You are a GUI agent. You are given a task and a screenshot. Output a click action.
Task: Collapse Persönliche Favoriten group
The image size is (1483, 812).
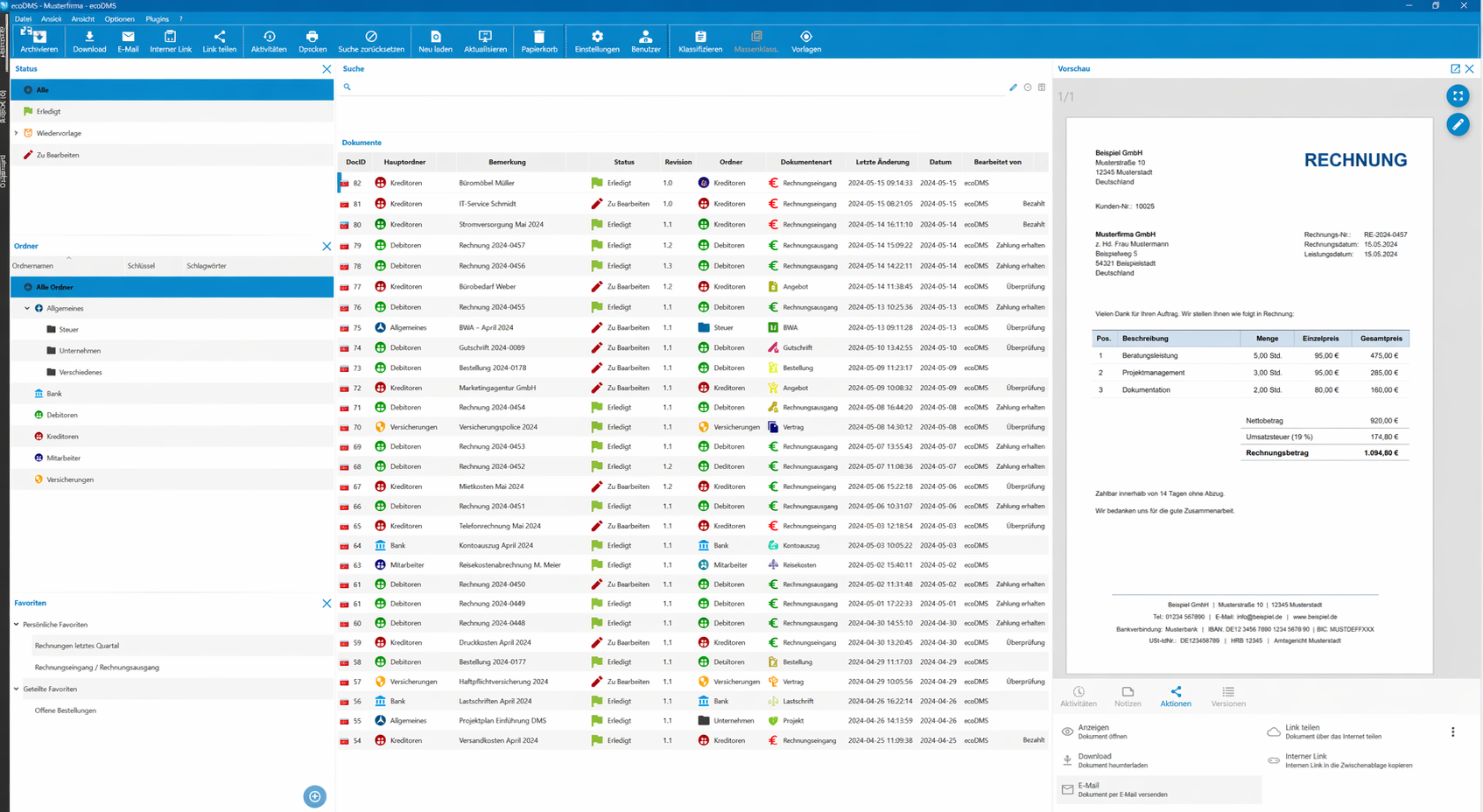coord(17,625)
